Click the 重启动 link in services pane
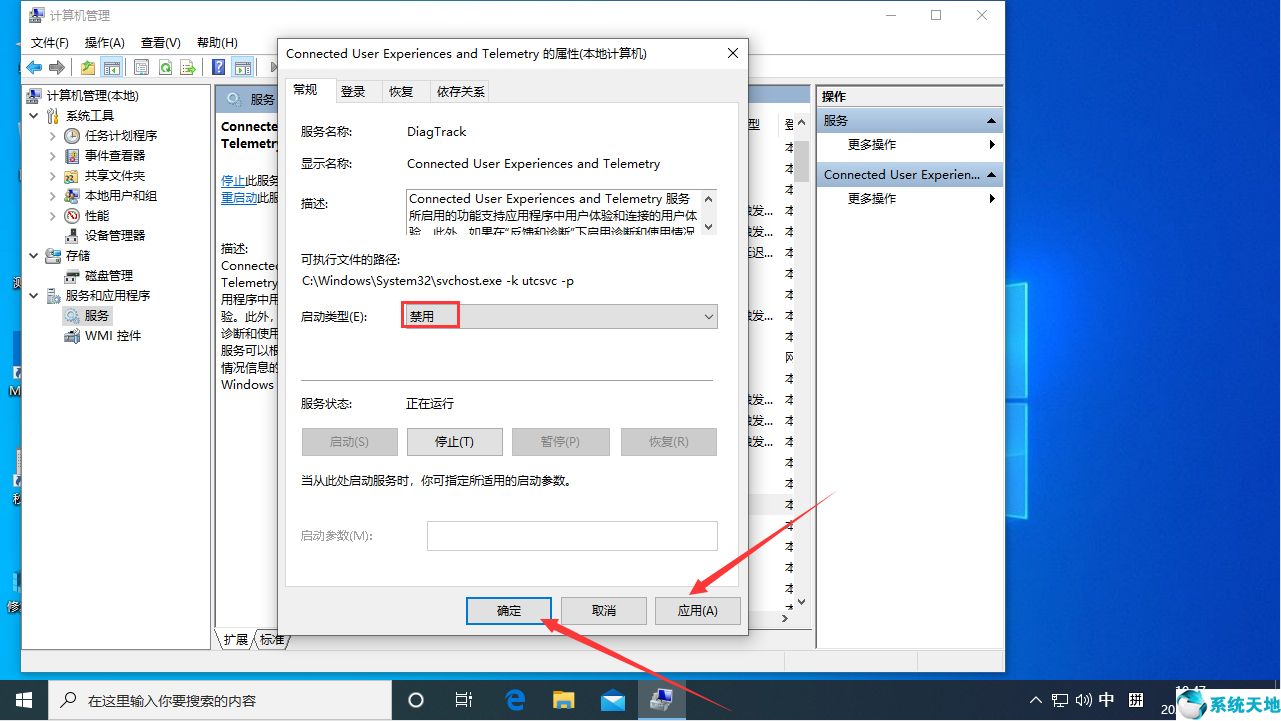 239,197
